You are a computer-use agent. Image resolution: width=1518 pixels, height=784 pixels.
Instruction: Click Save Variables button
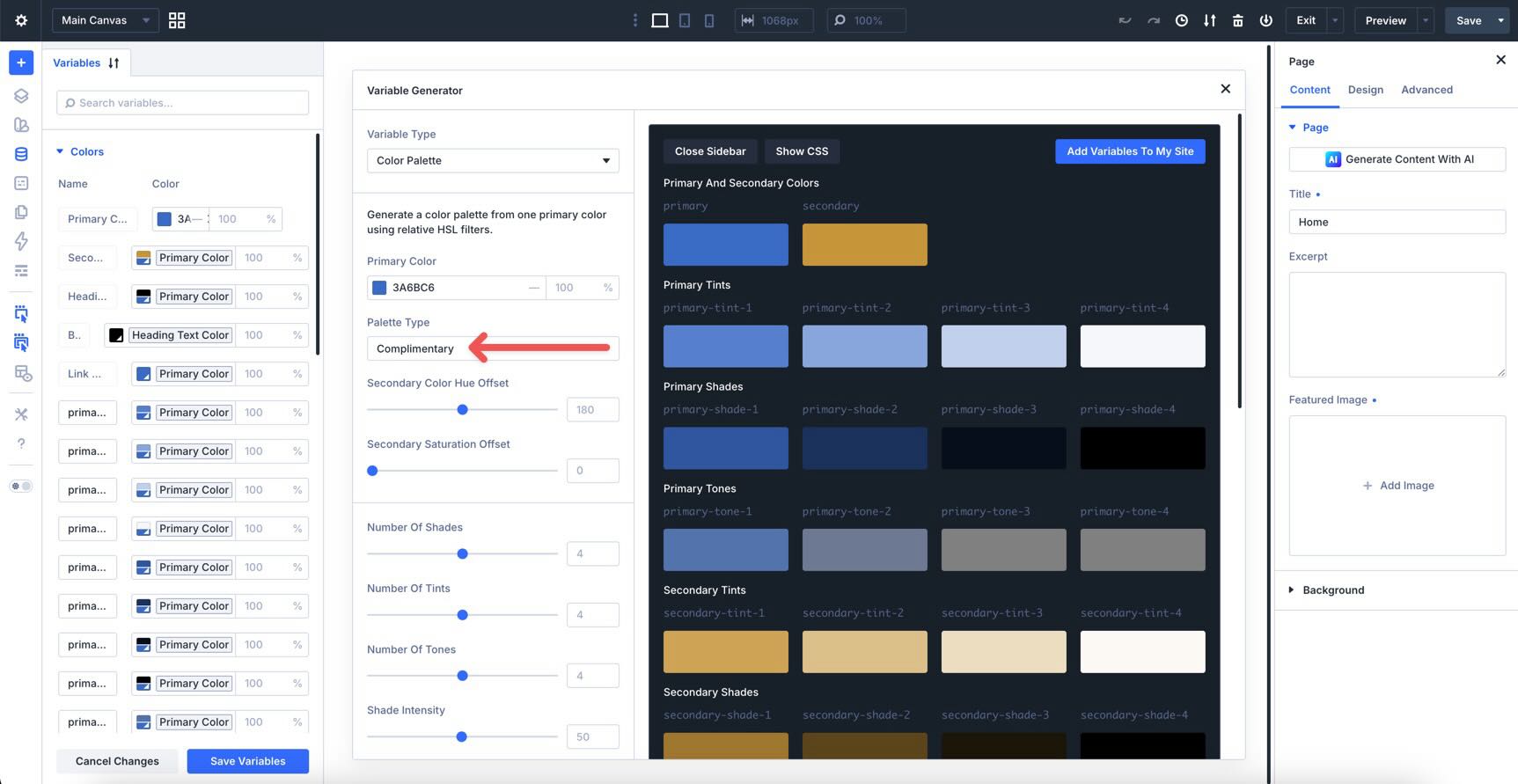(247, 761)
